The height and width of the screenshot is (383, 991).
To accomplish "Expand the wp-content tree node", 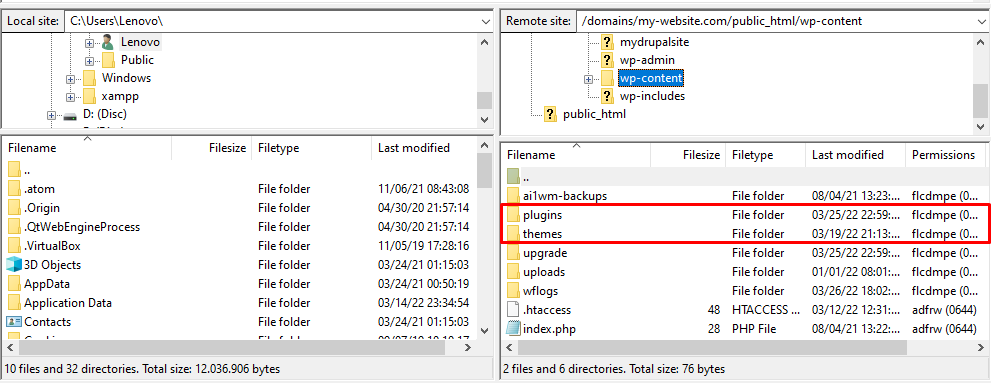I will [588, 79].
